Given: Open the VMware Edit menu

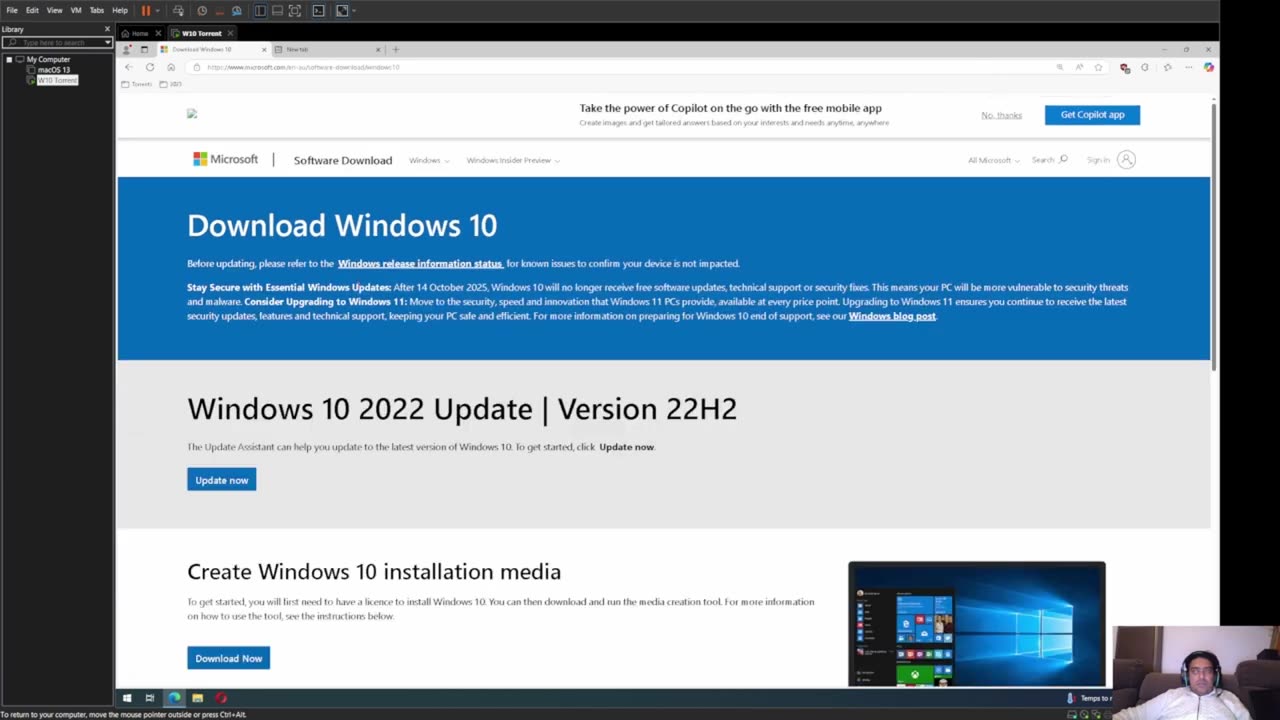Looking at the screenshot, I should 32,10.
